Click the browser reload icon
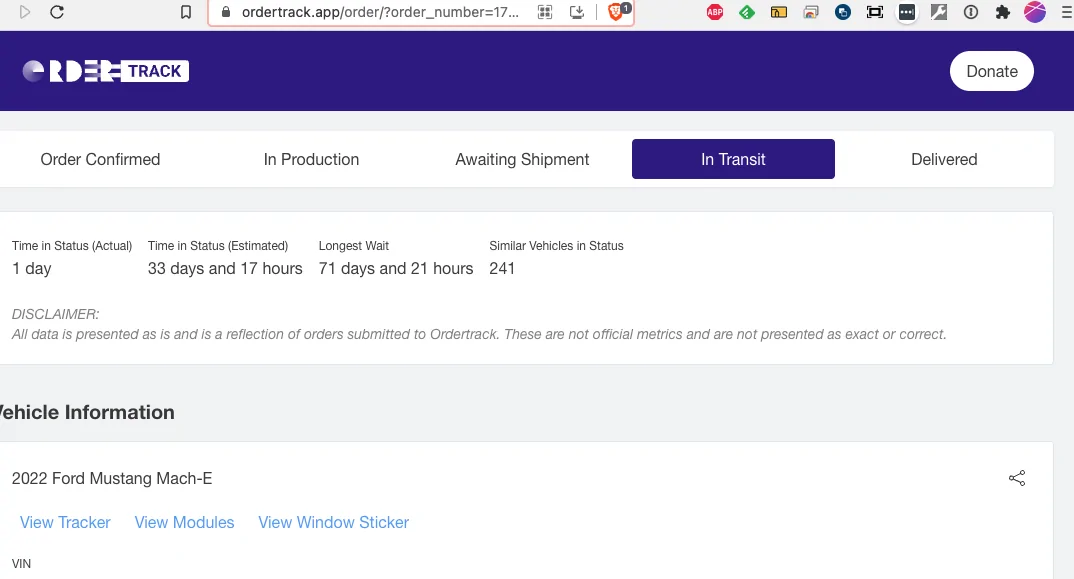 (x=57, y=12)
